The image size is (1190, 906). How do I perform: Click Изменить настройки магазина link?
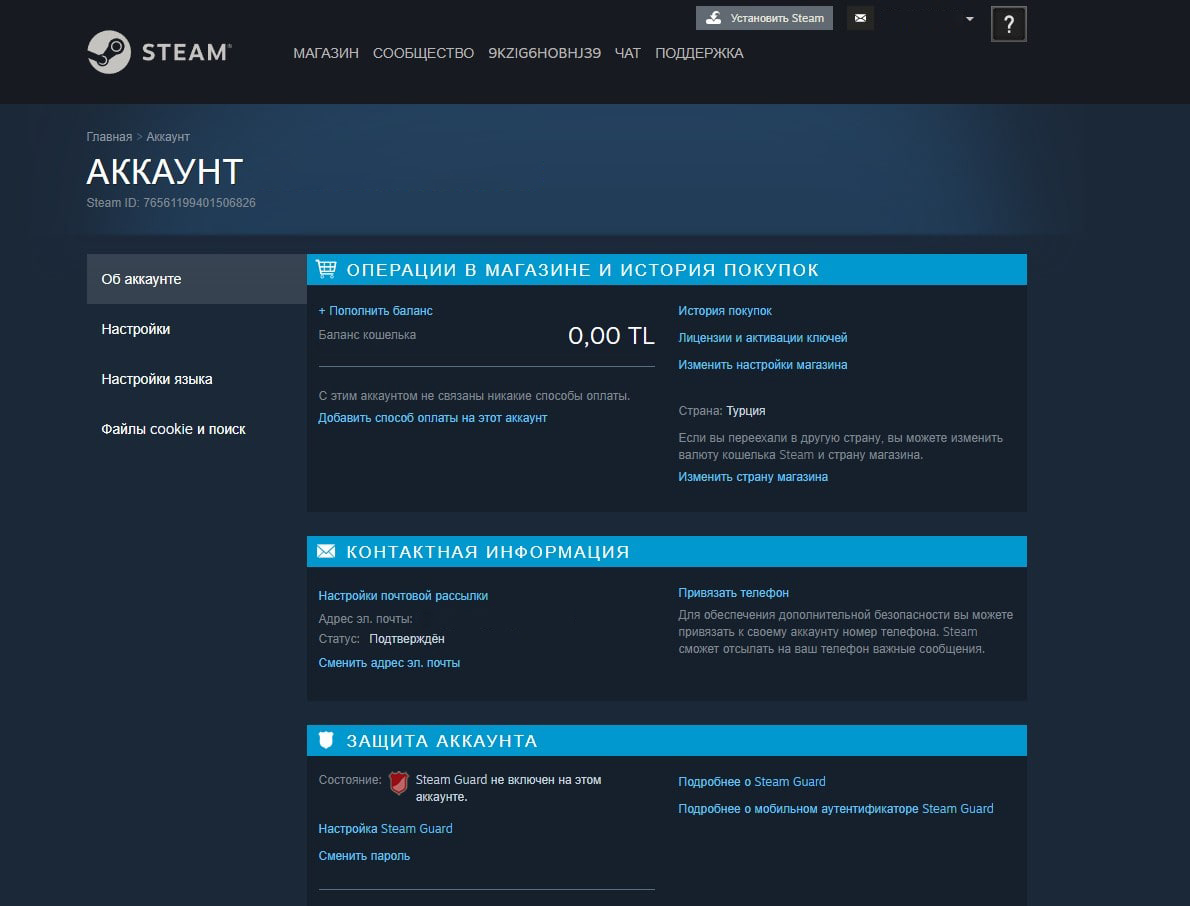[x=763, y=365]
